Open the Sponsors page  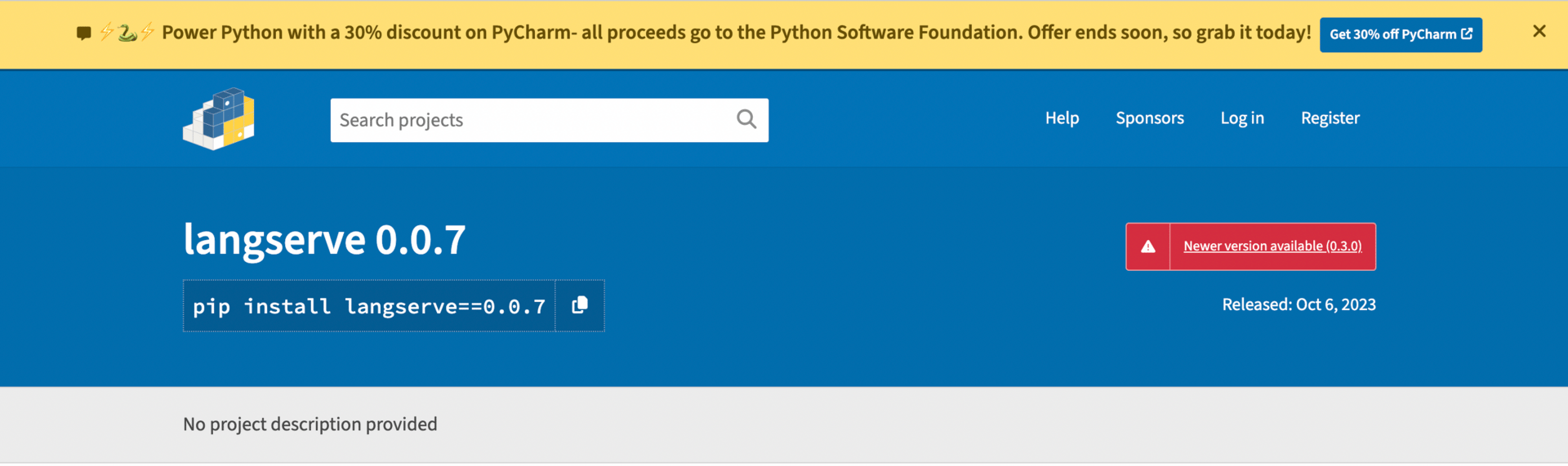[x=1149, y=118]
